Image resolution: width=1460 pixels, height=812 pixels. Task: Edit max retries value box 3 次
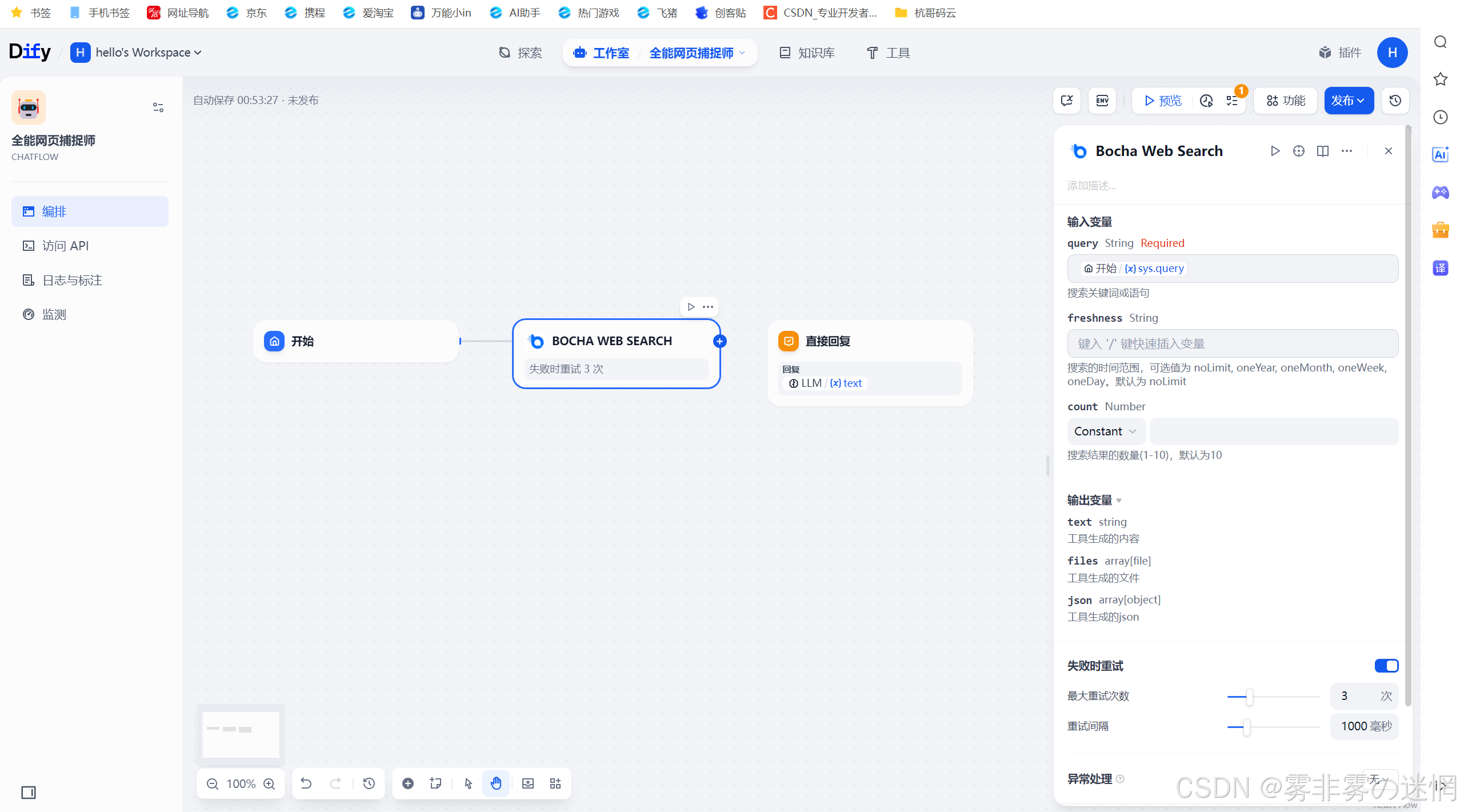click(1364, 696)
